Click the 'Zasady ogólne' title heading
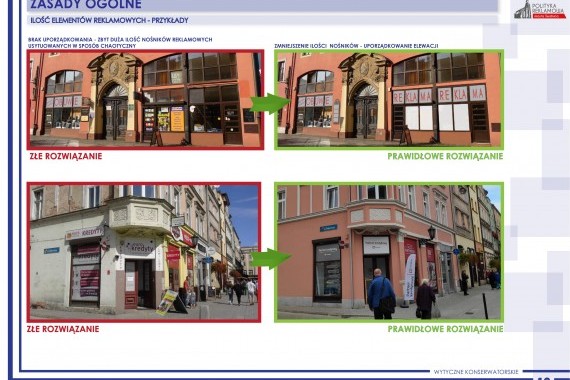The height and width of the screenshot is (380, 570). click(x=86, y=5)
